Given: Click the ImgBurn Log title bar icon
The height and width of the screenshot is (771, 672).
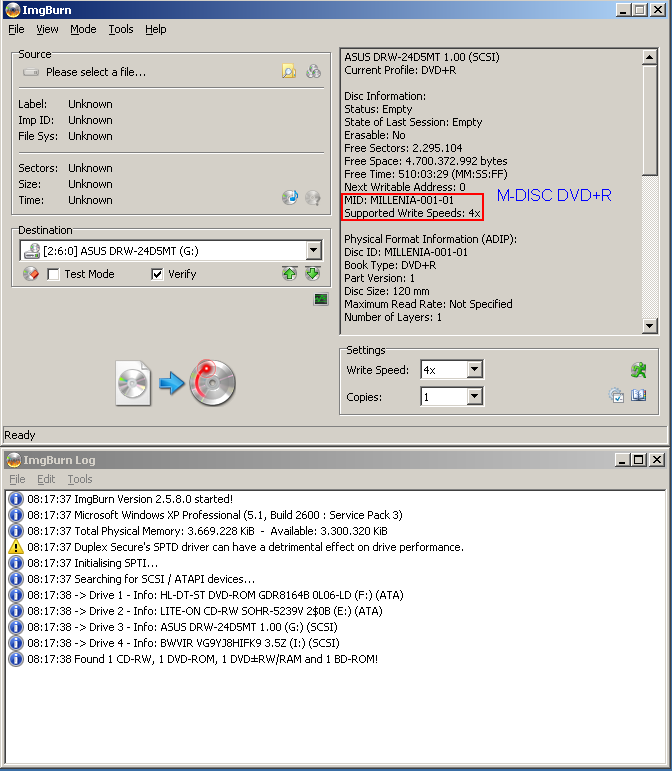Looking at the screenshot, I should click(14, 460).
